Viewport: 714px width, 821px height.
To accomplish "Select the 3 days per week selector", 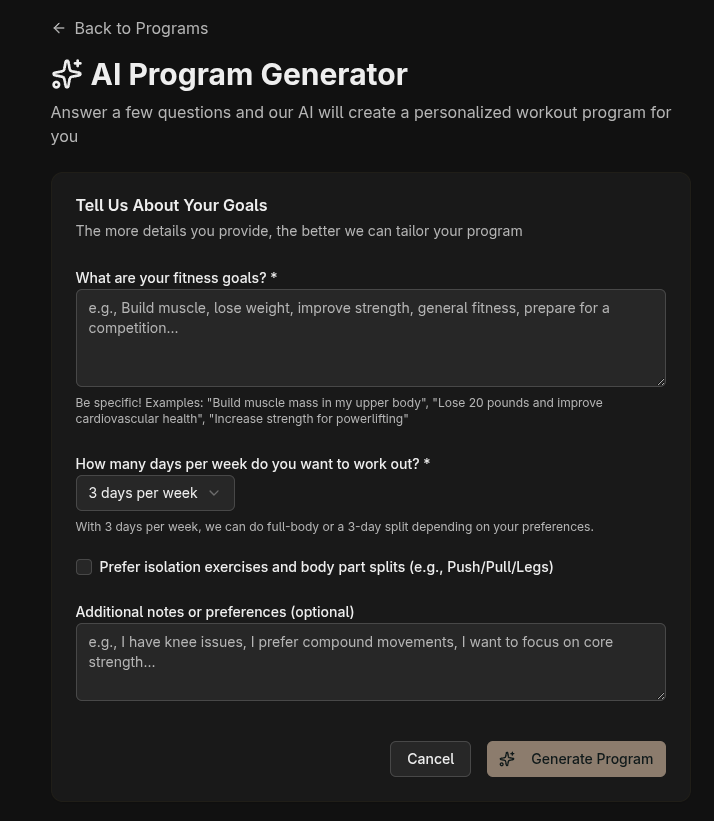I will click(x=155, y=493).
